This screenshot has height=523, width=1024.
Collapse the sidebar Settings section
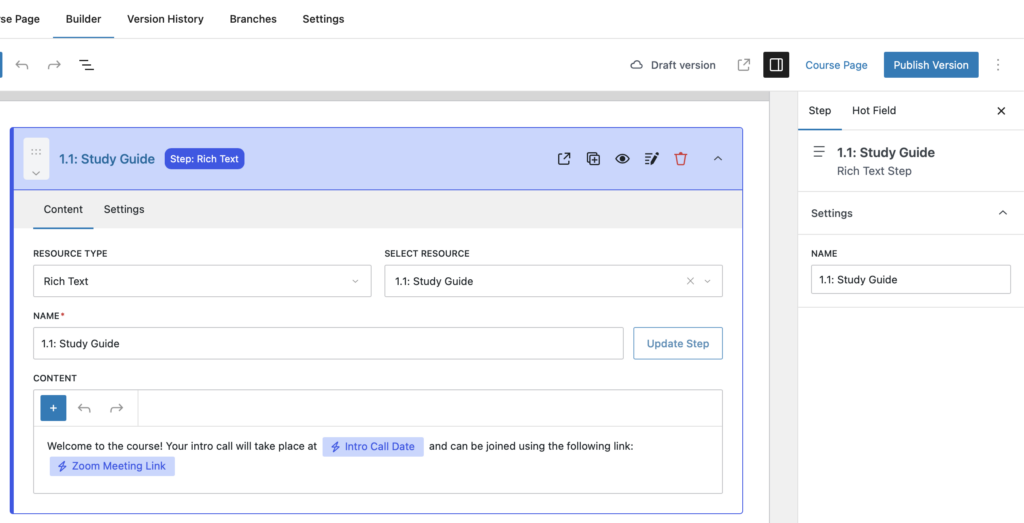(x=1003, y=213)
